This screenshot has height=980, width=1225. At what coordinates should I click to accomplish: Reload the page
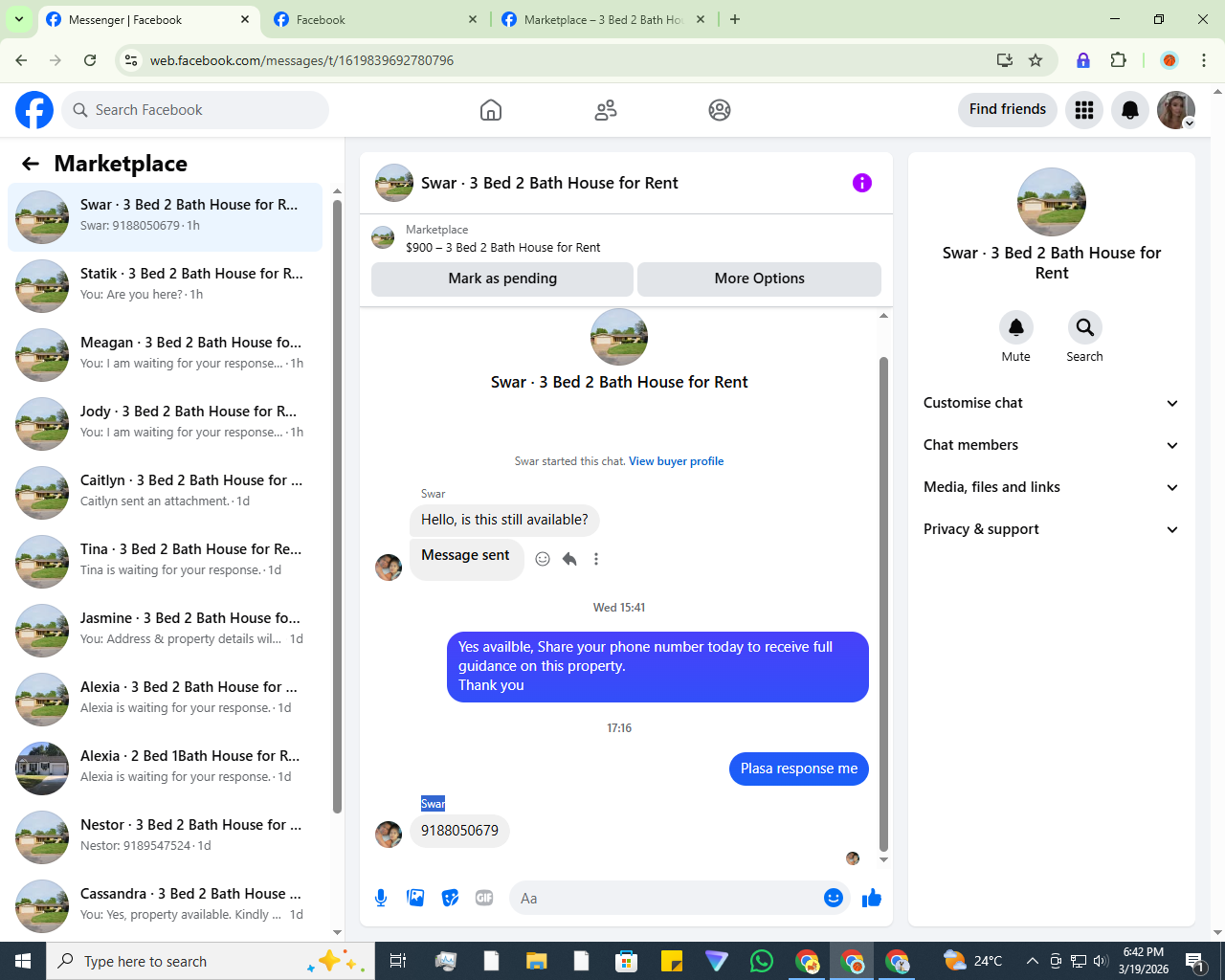pyautogui.click(x=90, y=60)
